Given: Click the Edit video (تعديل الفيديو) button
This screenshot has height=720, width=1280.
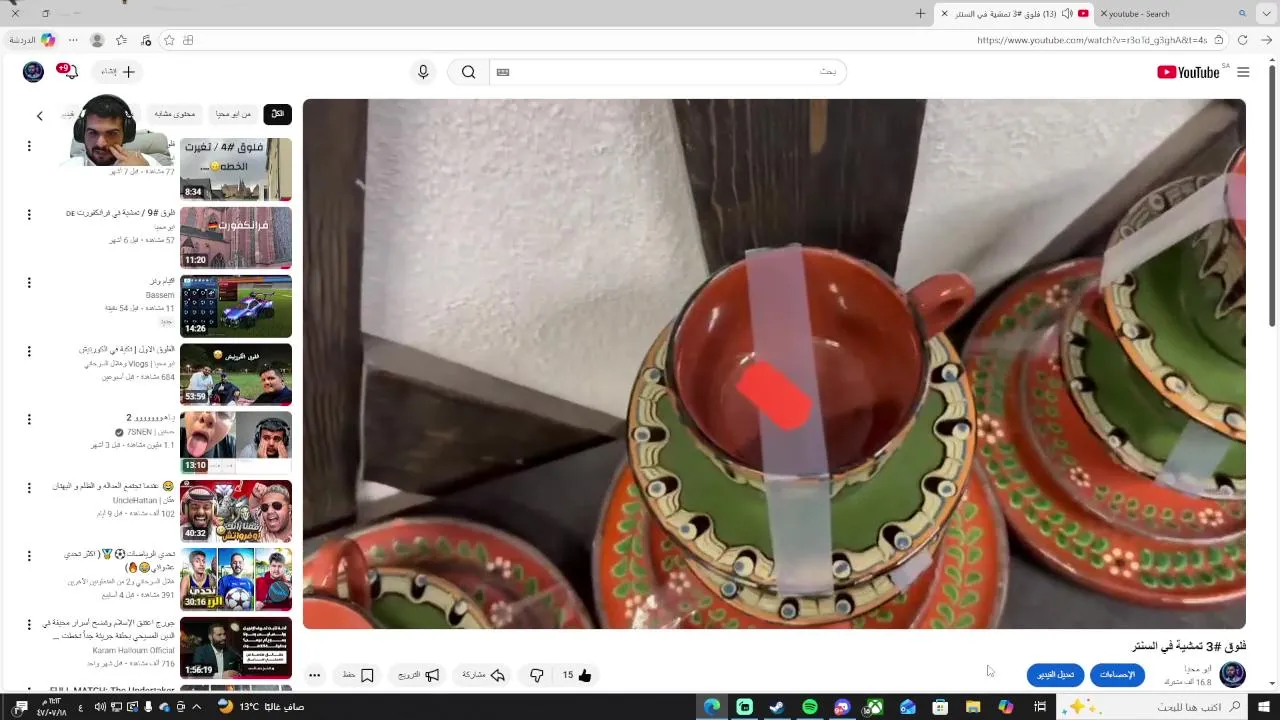Looking at the screenshot, I should coord(1055,675).
